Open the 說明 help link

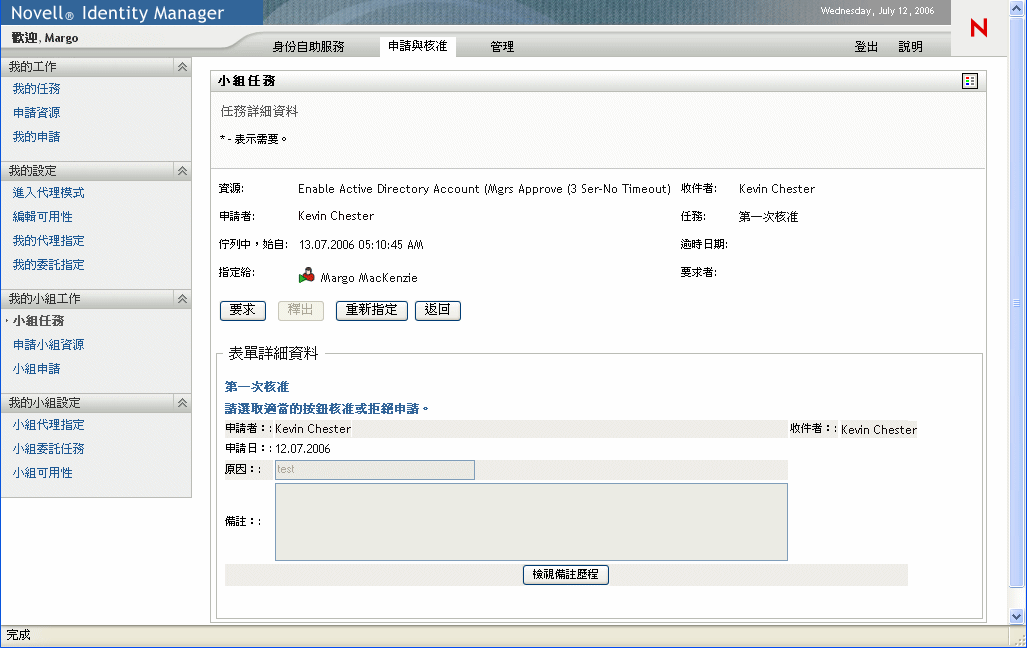click(910, 47)
